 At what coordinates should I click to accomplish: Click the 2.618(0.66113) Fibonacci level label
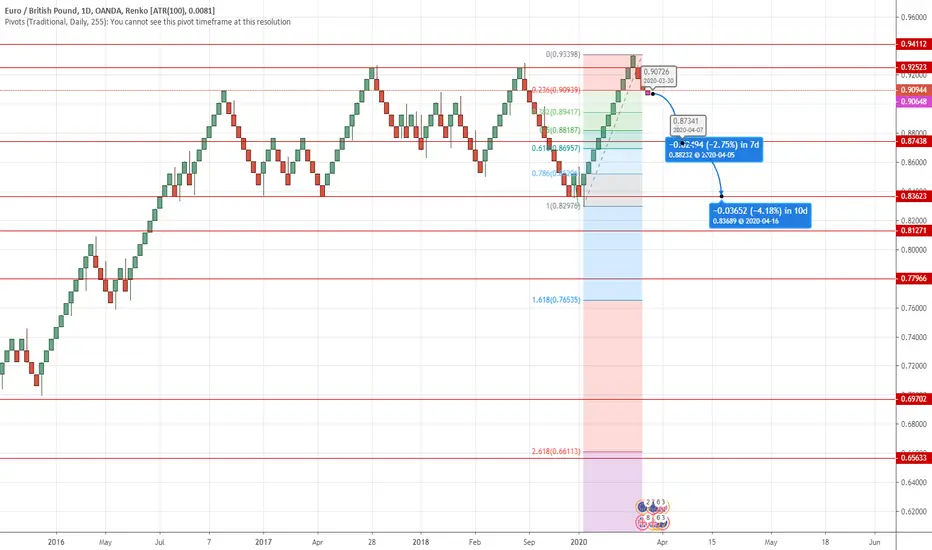tap(556, 451)
